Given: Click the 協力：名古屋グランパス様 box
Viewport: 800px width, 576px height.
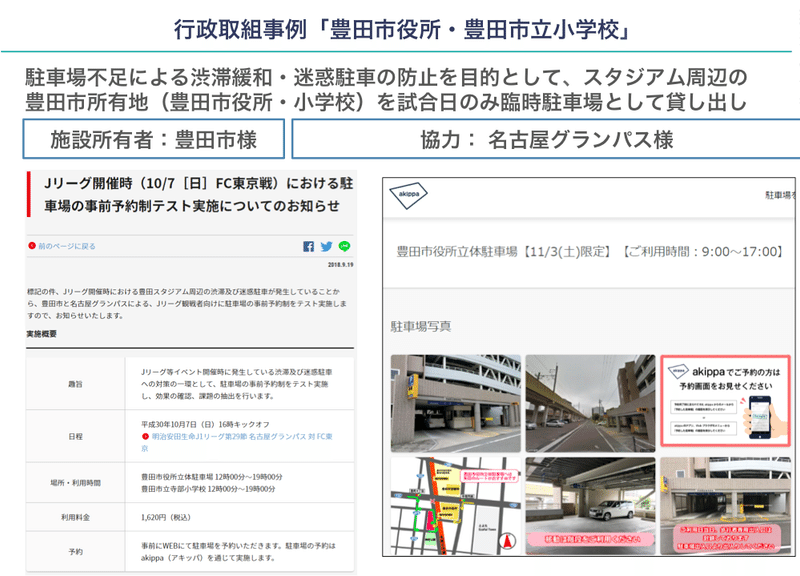Looking at the screenshot, I should [546, 139].
